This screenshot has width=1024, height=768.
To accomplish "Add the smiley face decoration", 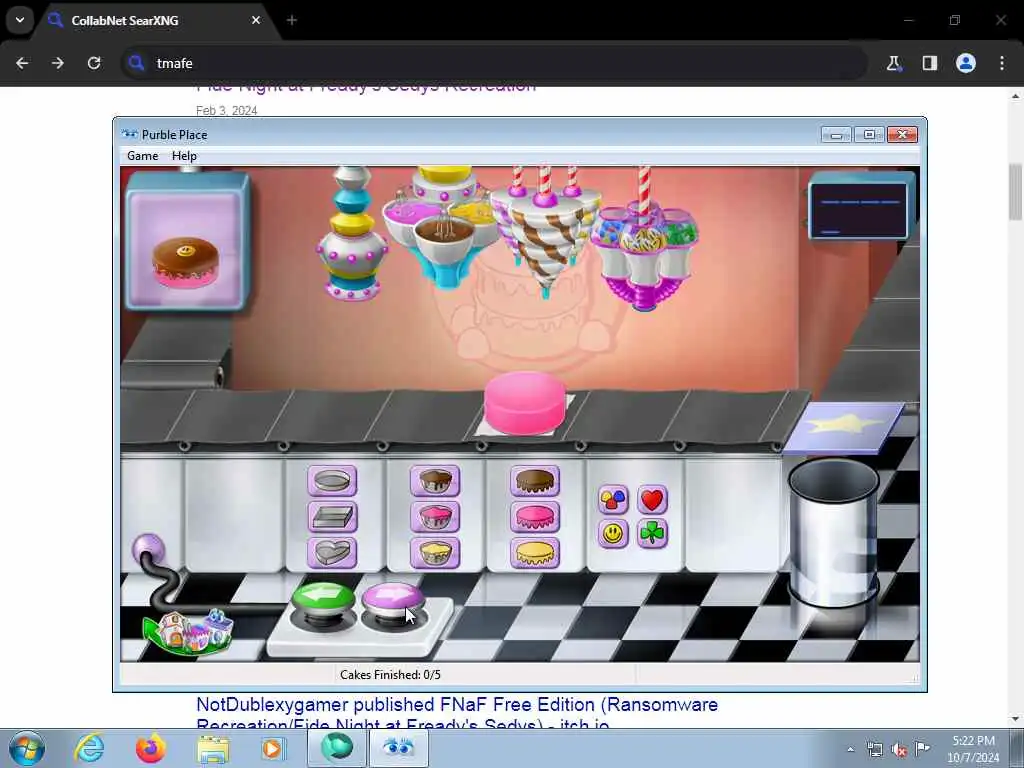I will point(613,534).
